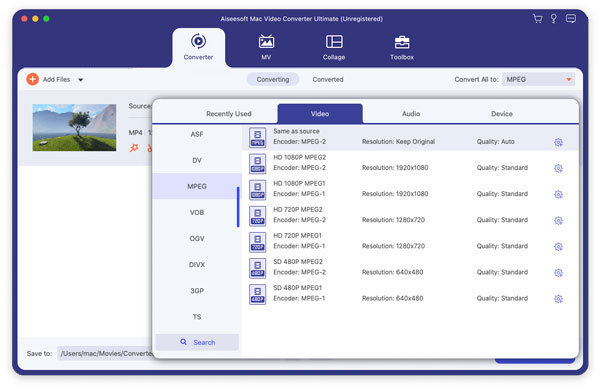The image size is (600, 389).
Task: Click the shopping cart icon
Action: click(x=538, y=18)
